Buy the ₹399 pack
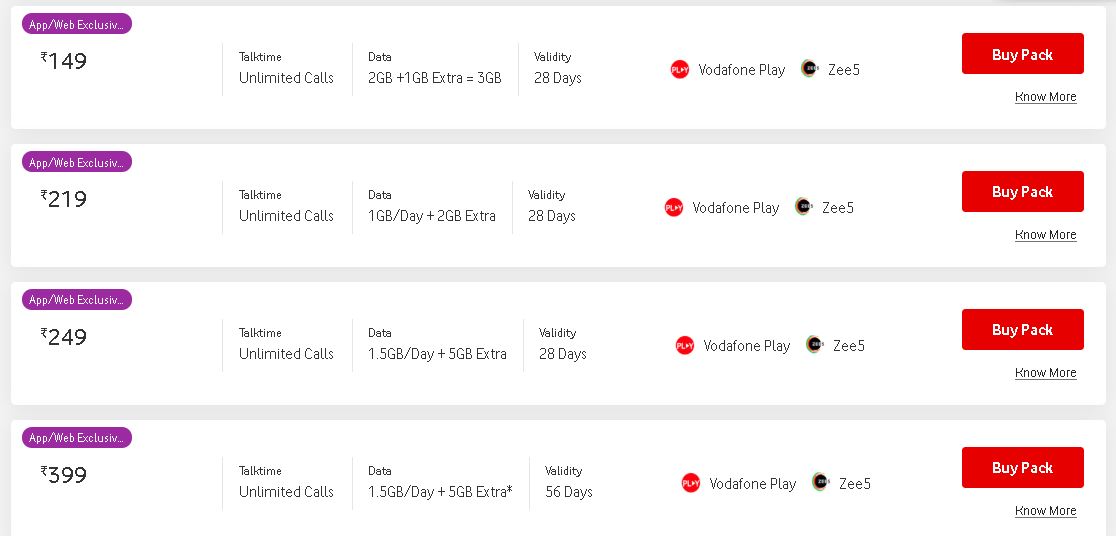This screenshot has width=1116, height=536. [x=1023, y=468]
